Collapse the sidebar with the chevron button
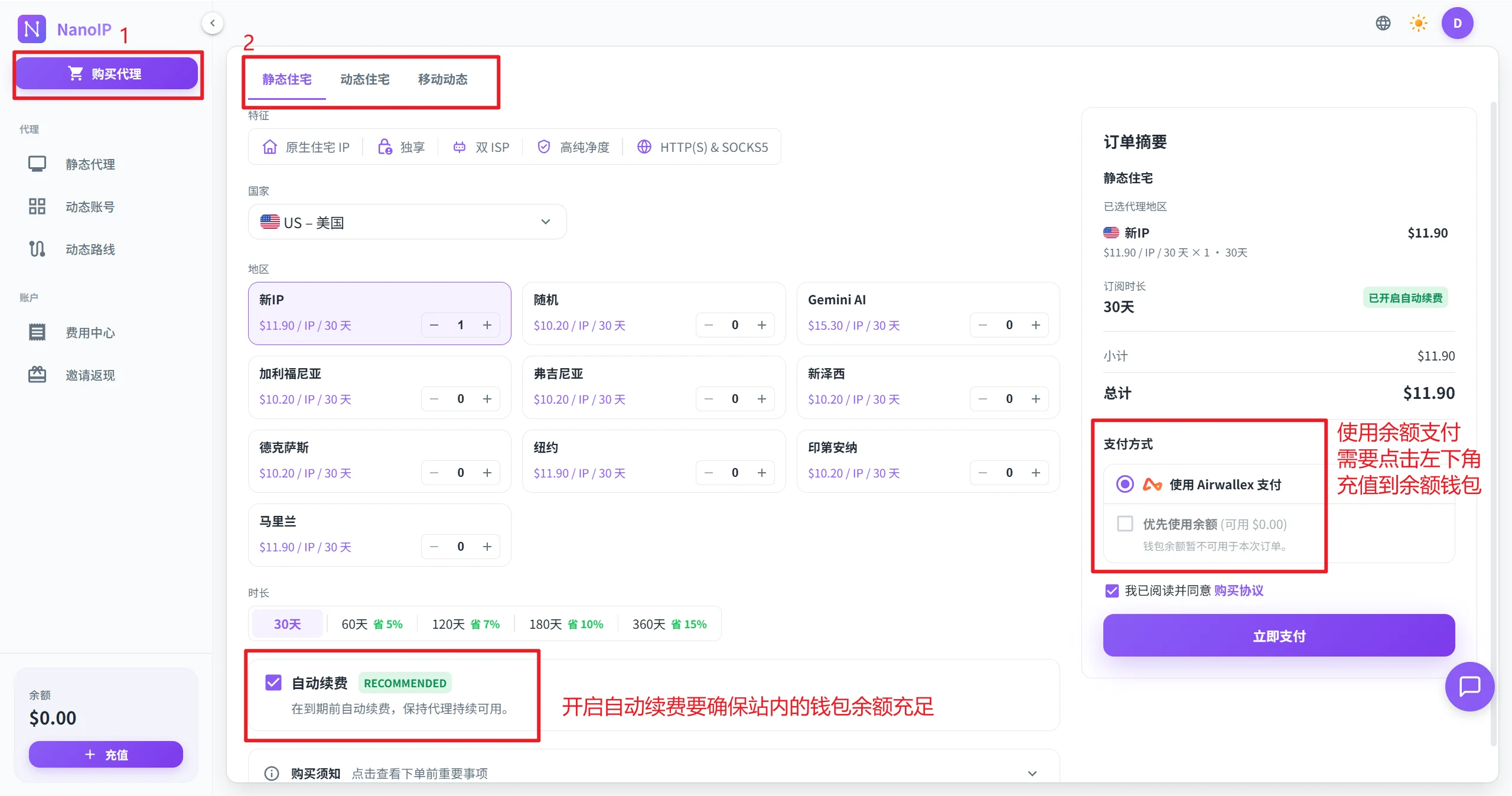Screen dimensions: 1512x796 [213, 24]
